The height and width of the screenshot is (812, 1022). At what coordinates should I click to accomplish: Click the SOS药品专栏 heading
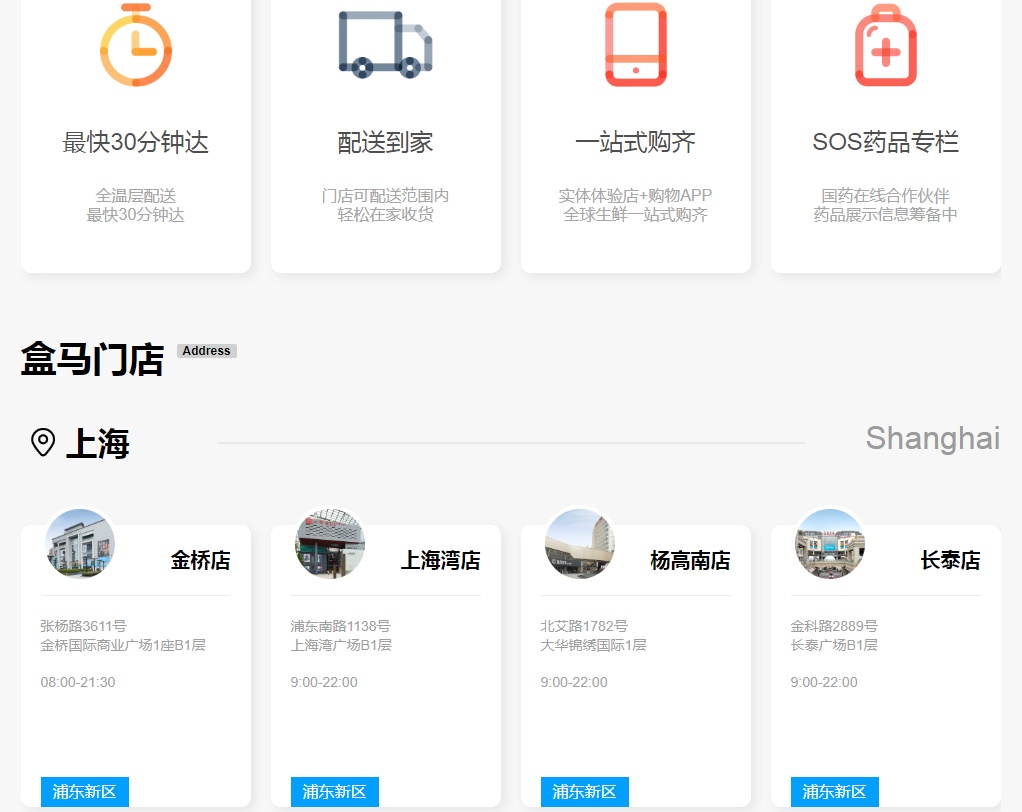pyautogui.click(x=886, y=142)
